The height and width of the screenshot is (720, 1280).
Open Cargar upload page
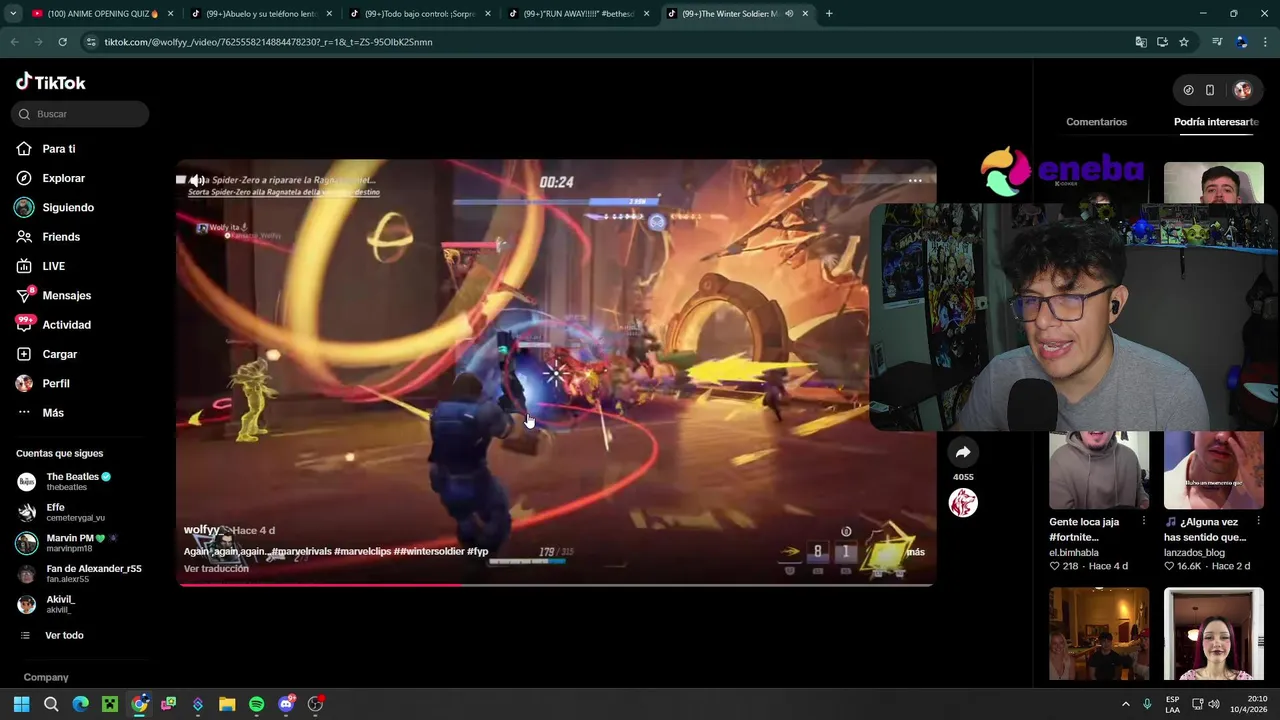tap(59, 354)
